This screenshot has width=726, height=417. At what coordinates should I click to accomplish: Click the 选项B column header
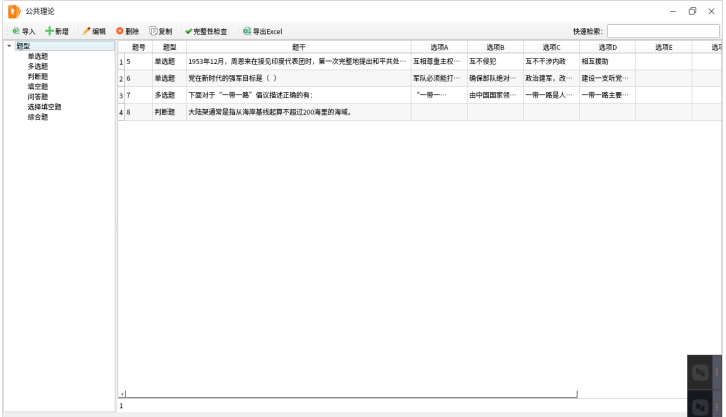pos(495,47)
